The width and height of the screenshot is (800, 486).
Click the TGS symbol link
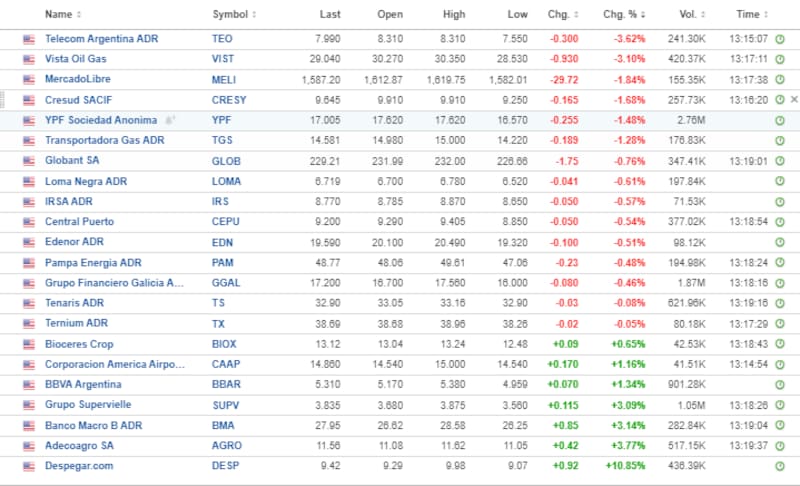[x=223, y=141]
